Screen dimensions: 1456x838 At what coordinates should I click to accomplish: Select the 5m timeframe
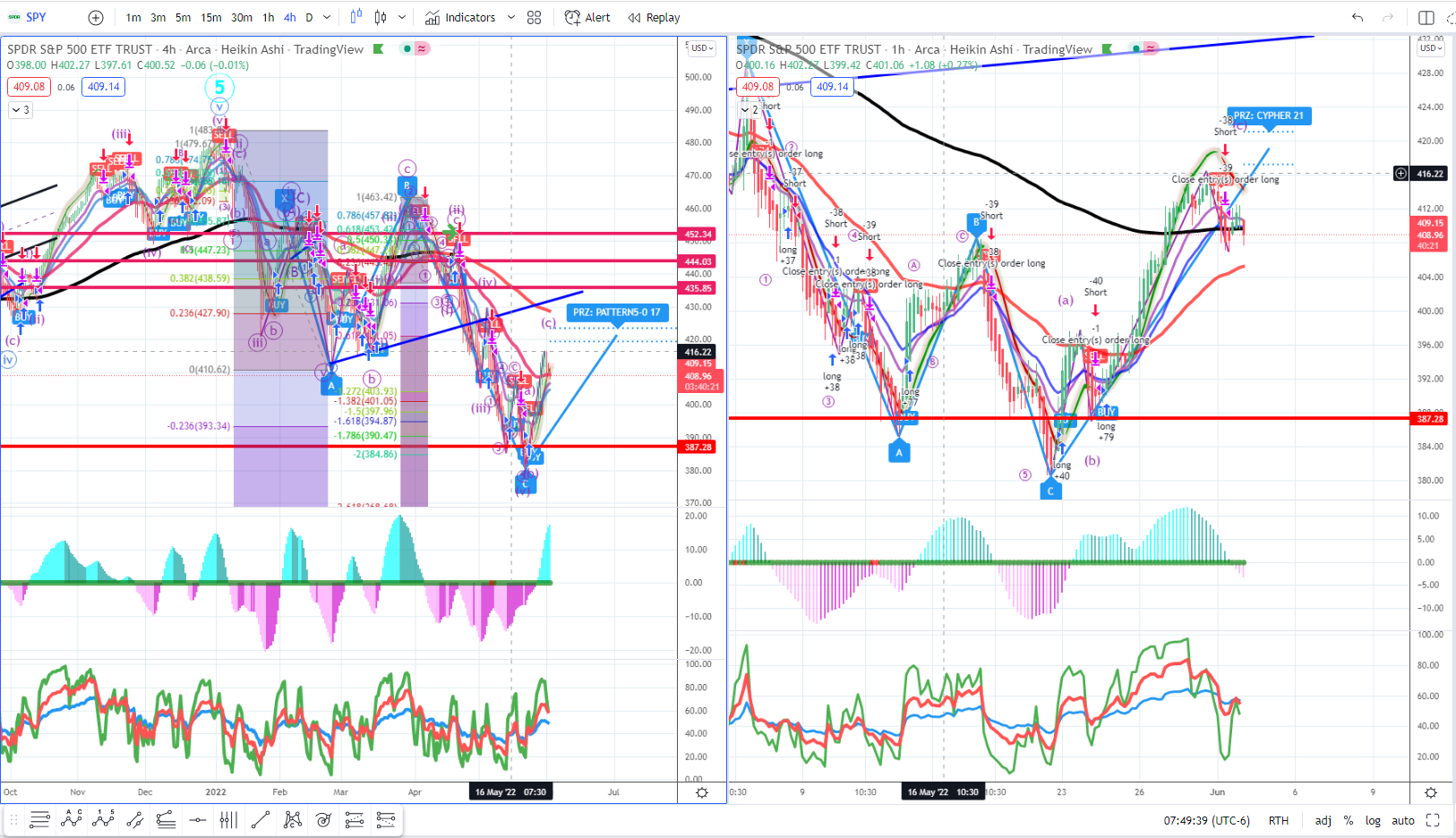[183, 17]
